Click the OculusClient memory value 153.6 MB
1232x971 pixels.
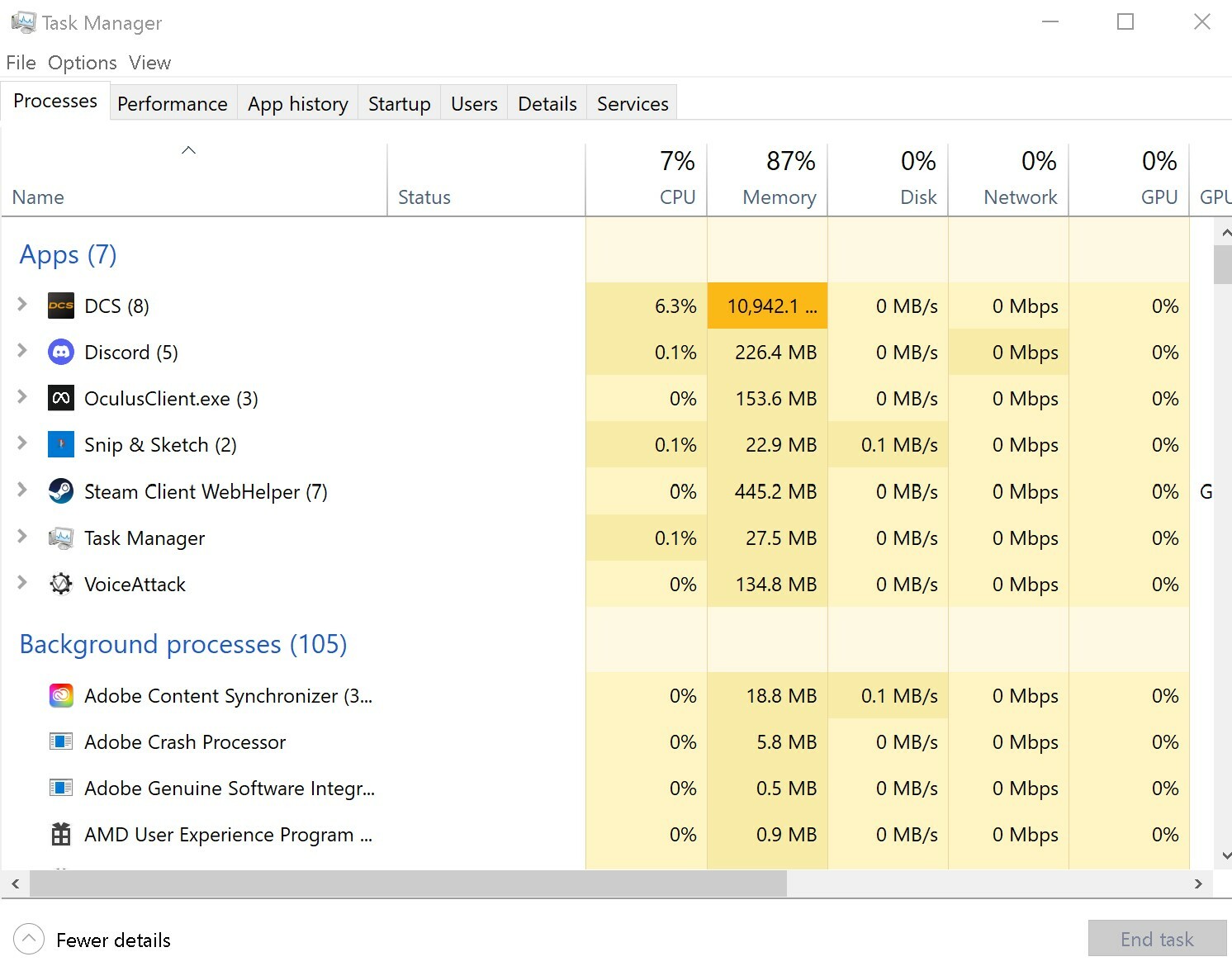775,399
